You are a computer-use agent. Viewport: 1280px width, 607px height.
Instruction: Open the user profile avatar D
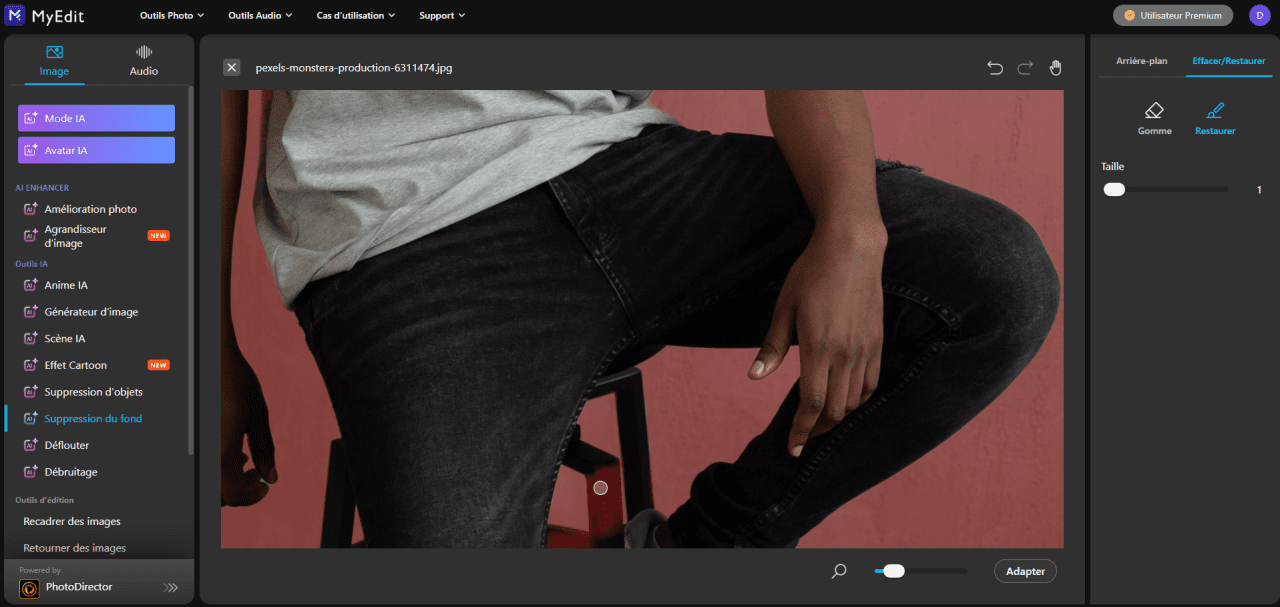pyautogui.click(x=1260, y=15)
